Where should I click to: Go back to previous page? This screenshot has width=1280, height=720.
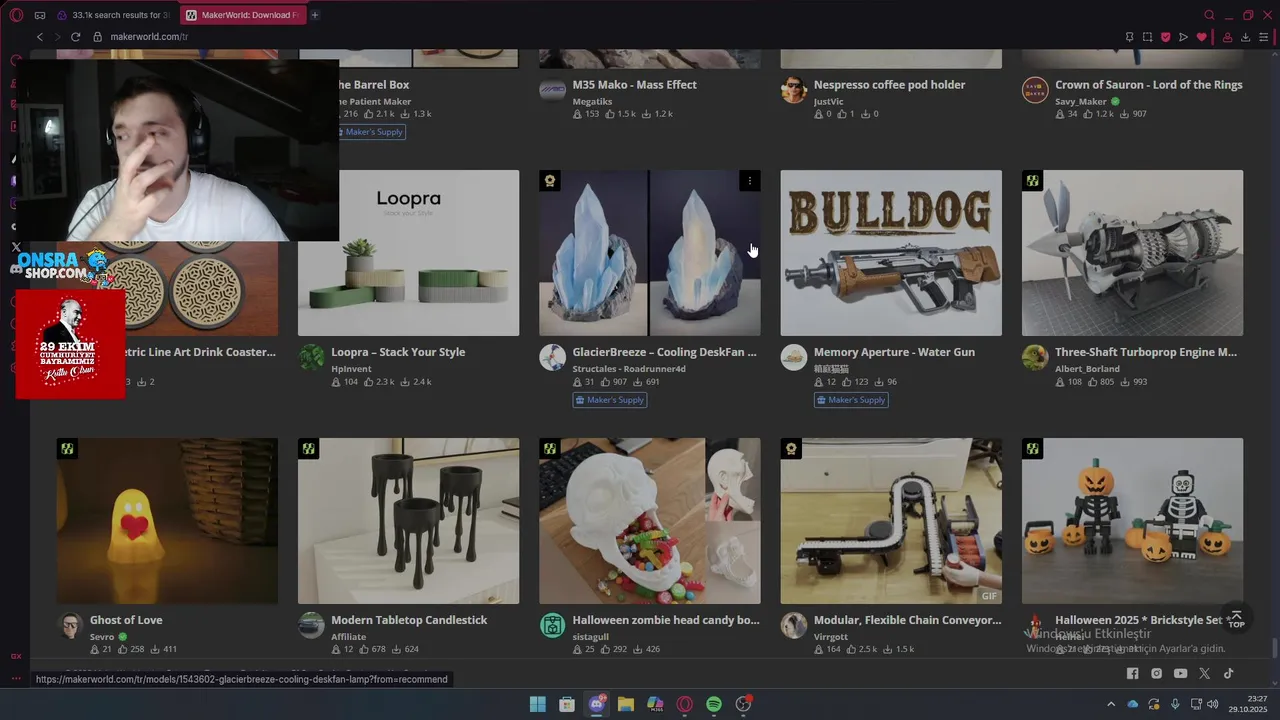tap(40, 37)
